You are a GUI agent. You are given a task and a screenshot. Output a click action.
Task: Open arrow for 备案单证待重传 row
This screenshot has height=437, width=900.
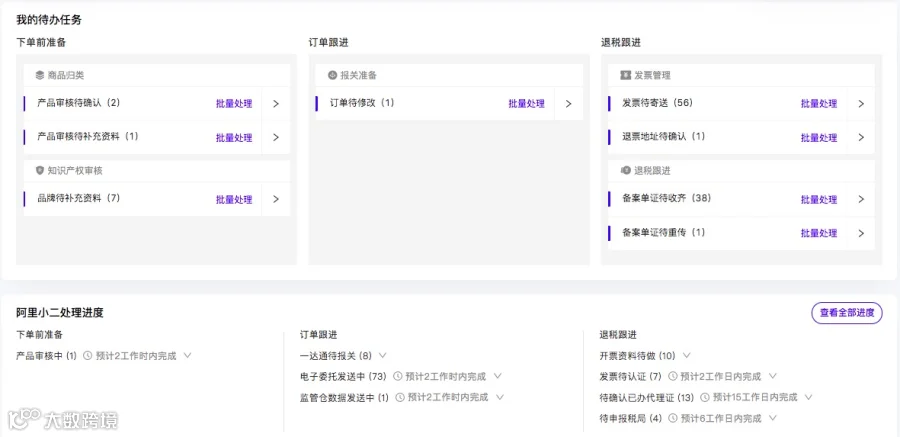861,233
